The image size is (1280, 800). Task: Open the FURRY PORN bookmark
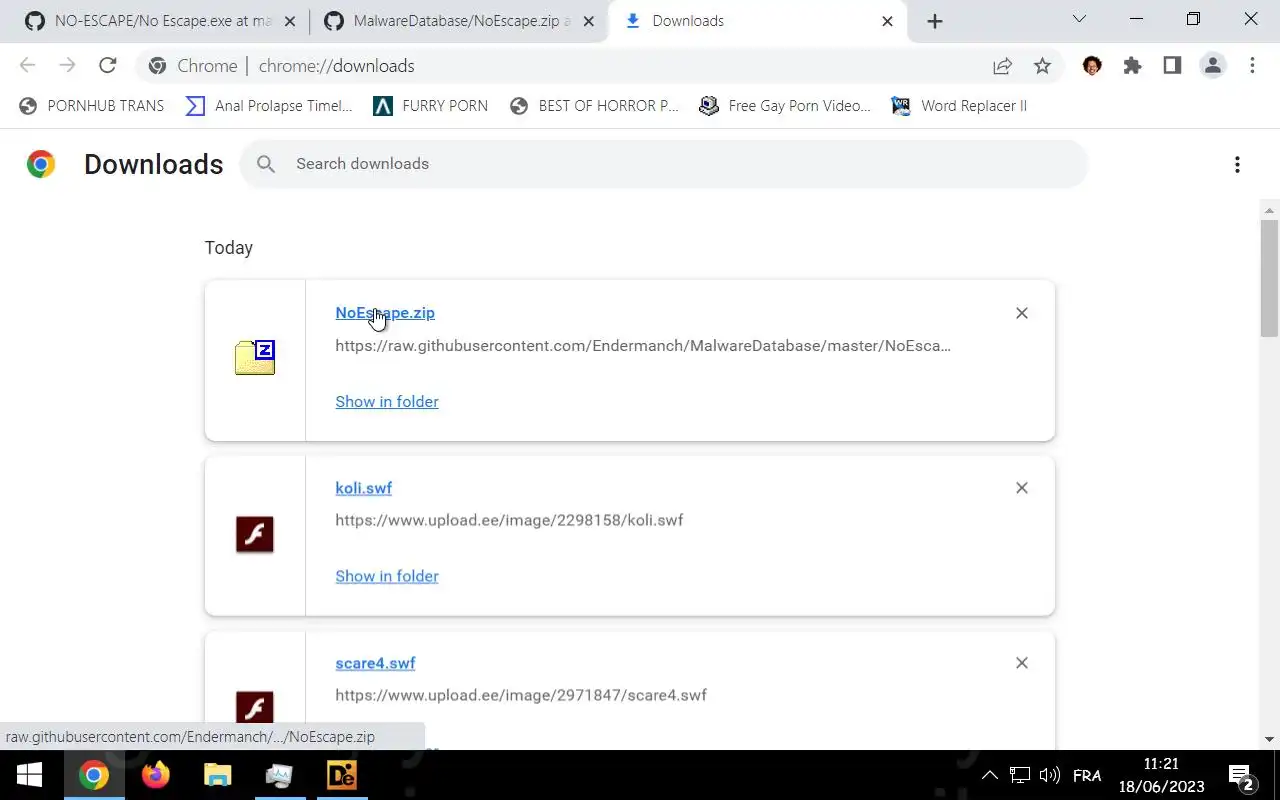click(431, 106)
